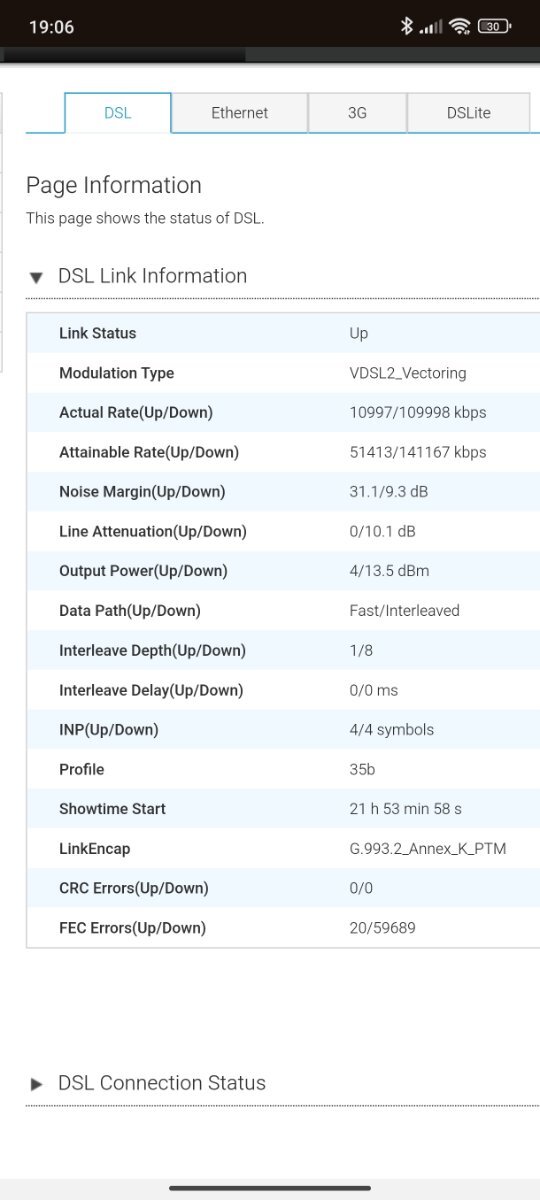Tap the cellular signal strength icon
This screenshot has height=1200, width=540.
[x=431, y=27]
